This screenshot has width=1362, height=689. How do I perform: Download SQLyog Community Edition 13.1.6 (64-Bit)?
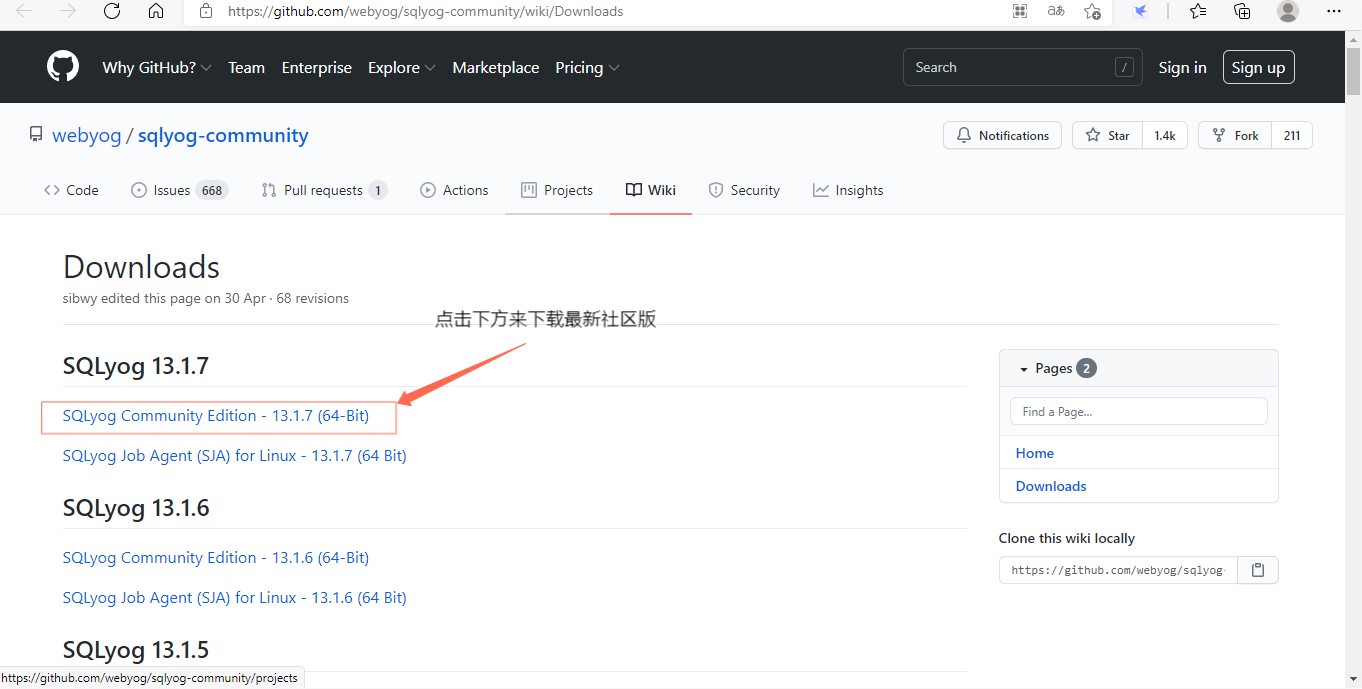tap(216, 558)
